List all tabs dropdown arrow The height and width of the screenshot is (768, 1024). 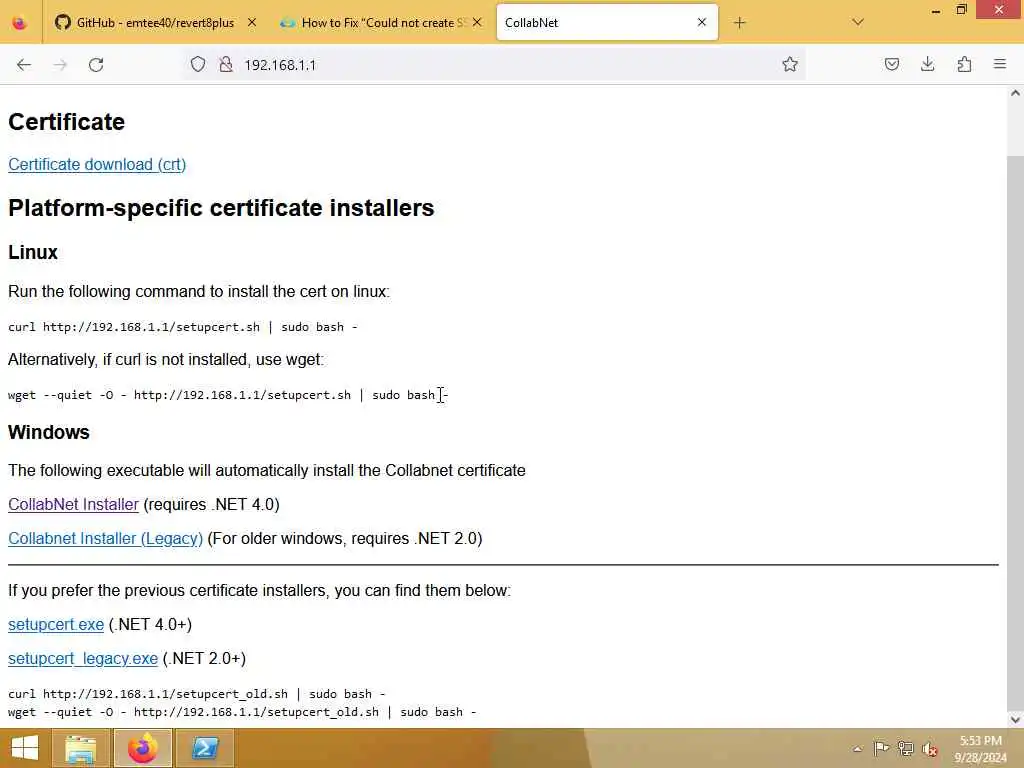click(858, 22)
